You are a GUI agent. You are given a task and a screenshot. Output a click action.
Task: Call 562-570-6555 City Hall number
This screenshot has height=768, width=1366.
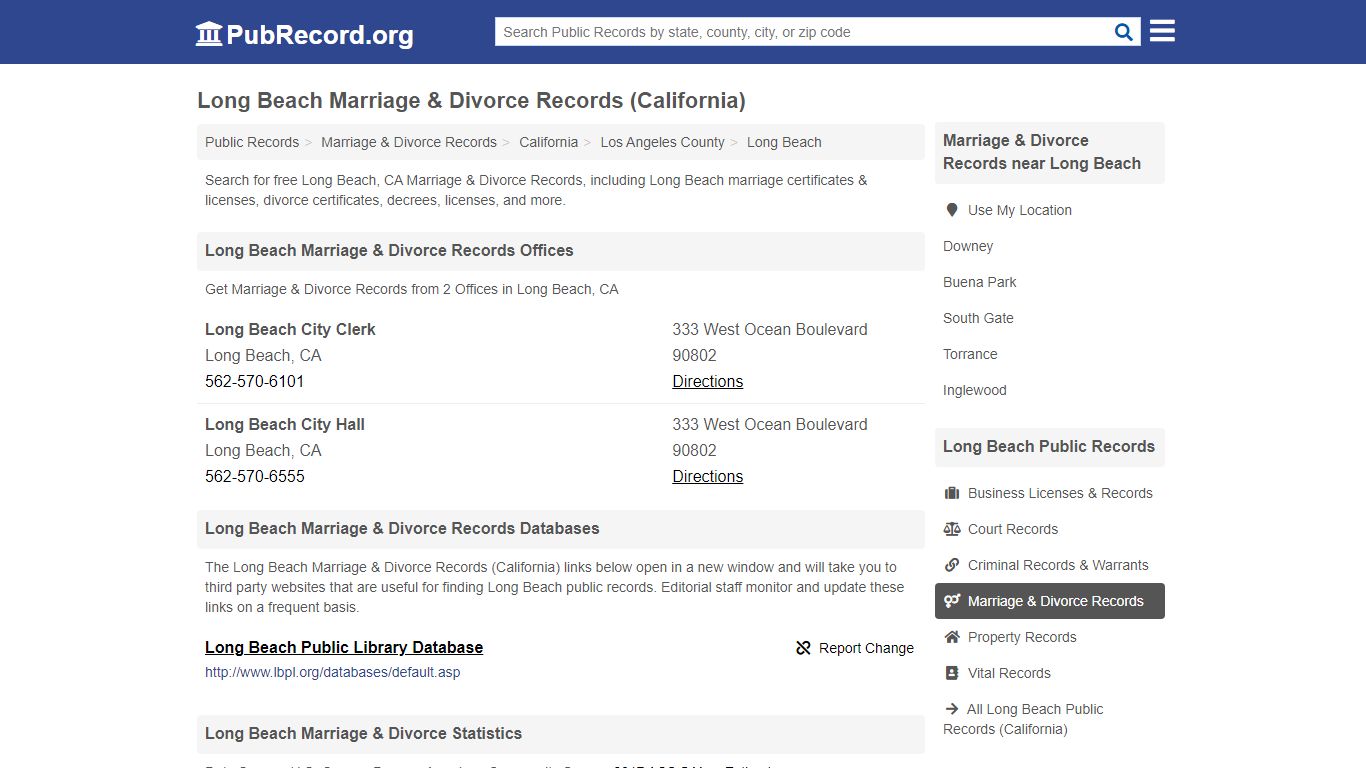point(255,476)
